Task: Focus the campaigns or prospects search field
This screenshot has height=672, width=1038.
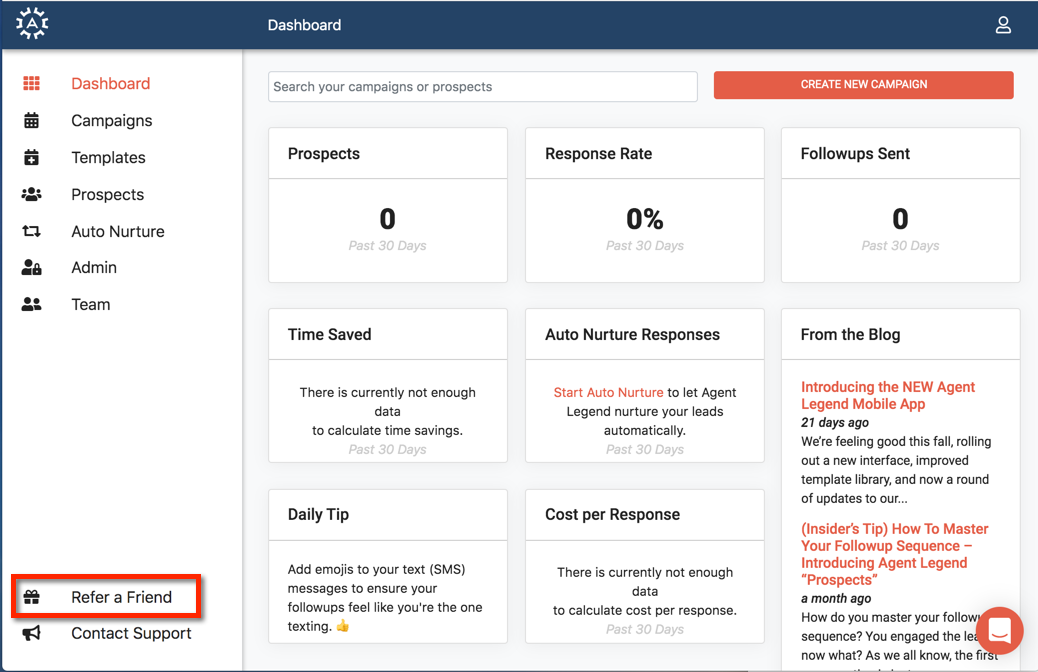Action: (482, 87)
